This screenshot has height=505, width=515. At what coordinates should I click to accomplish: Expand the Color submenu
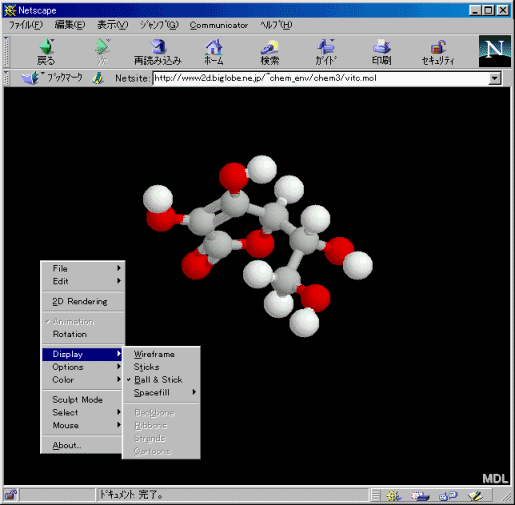[x=83, y=380]
